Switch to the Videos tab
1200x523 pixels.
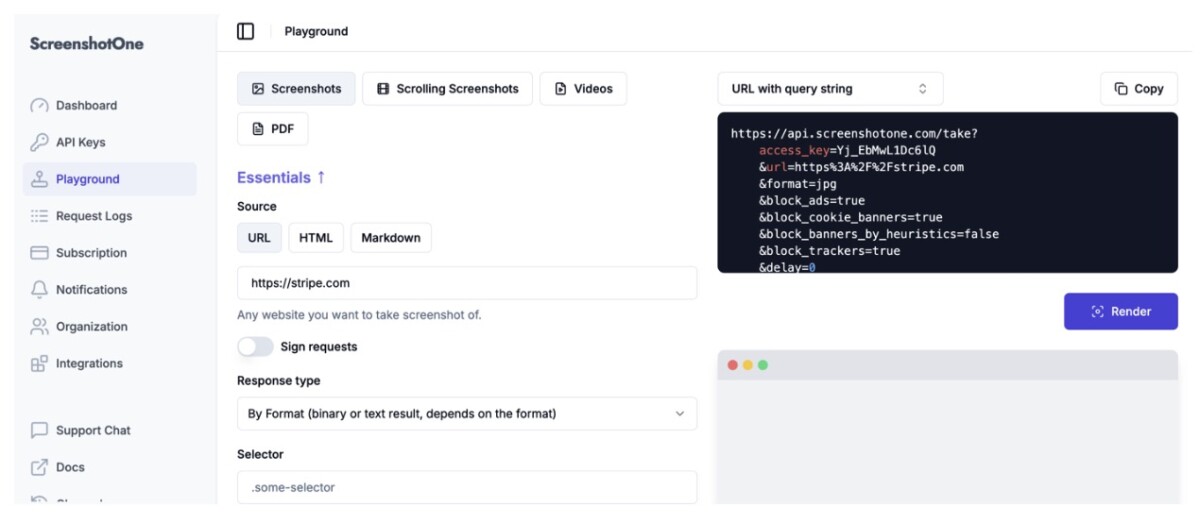pos(583,89)
